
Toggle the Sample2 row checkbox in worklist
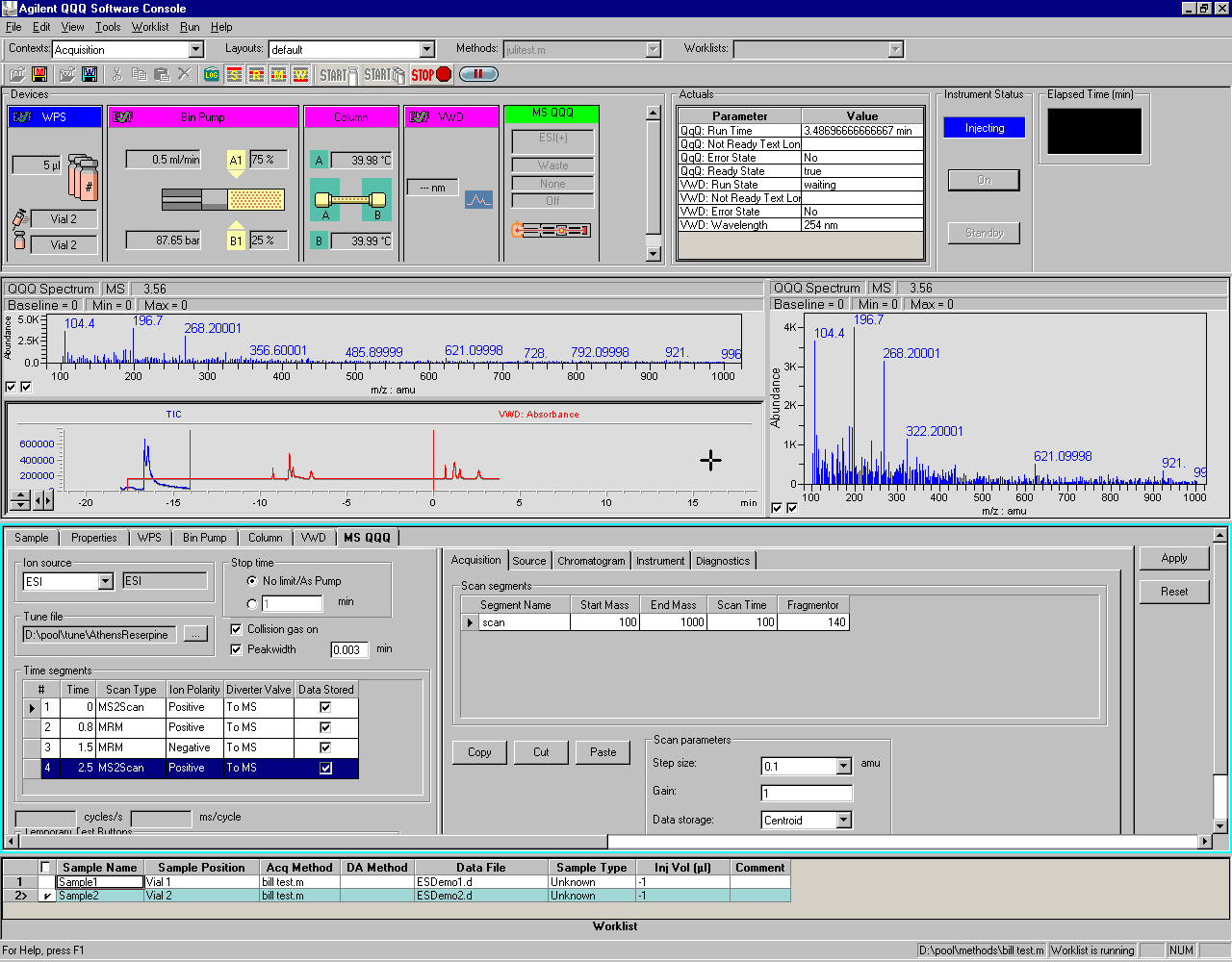[x=45, y=896]
